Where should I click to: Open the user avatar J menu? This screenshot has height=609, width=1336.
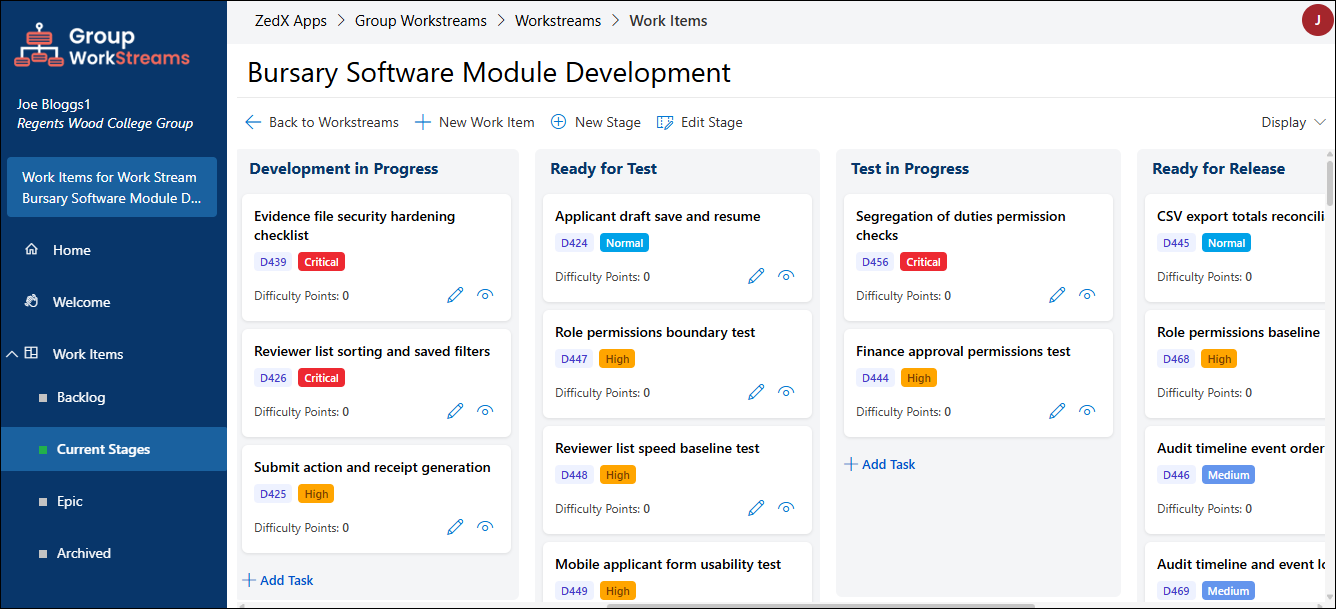tap(1317, 20)
